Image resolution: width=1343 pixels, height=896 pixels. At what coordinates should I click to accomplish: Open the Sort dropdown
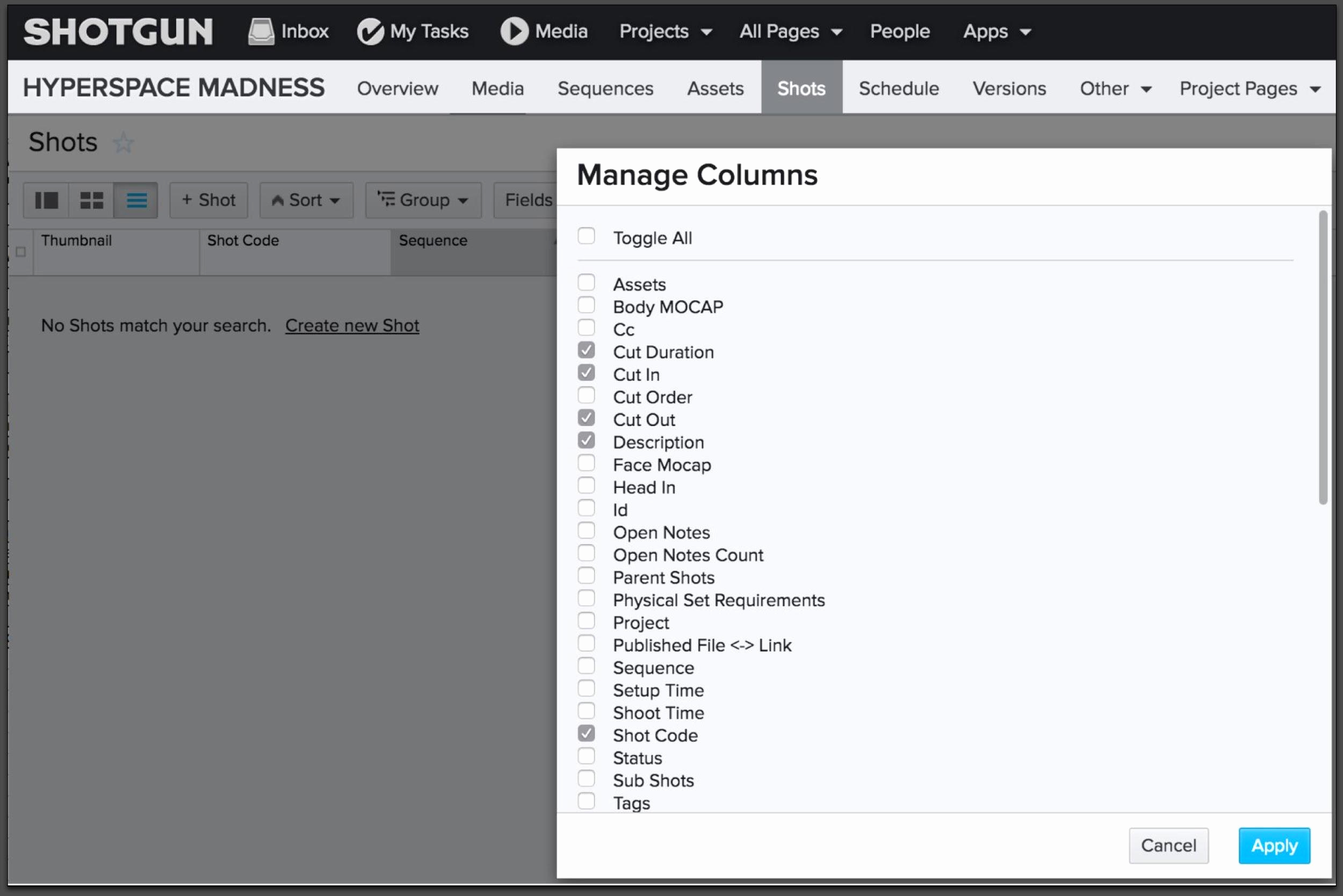[306, 200]
